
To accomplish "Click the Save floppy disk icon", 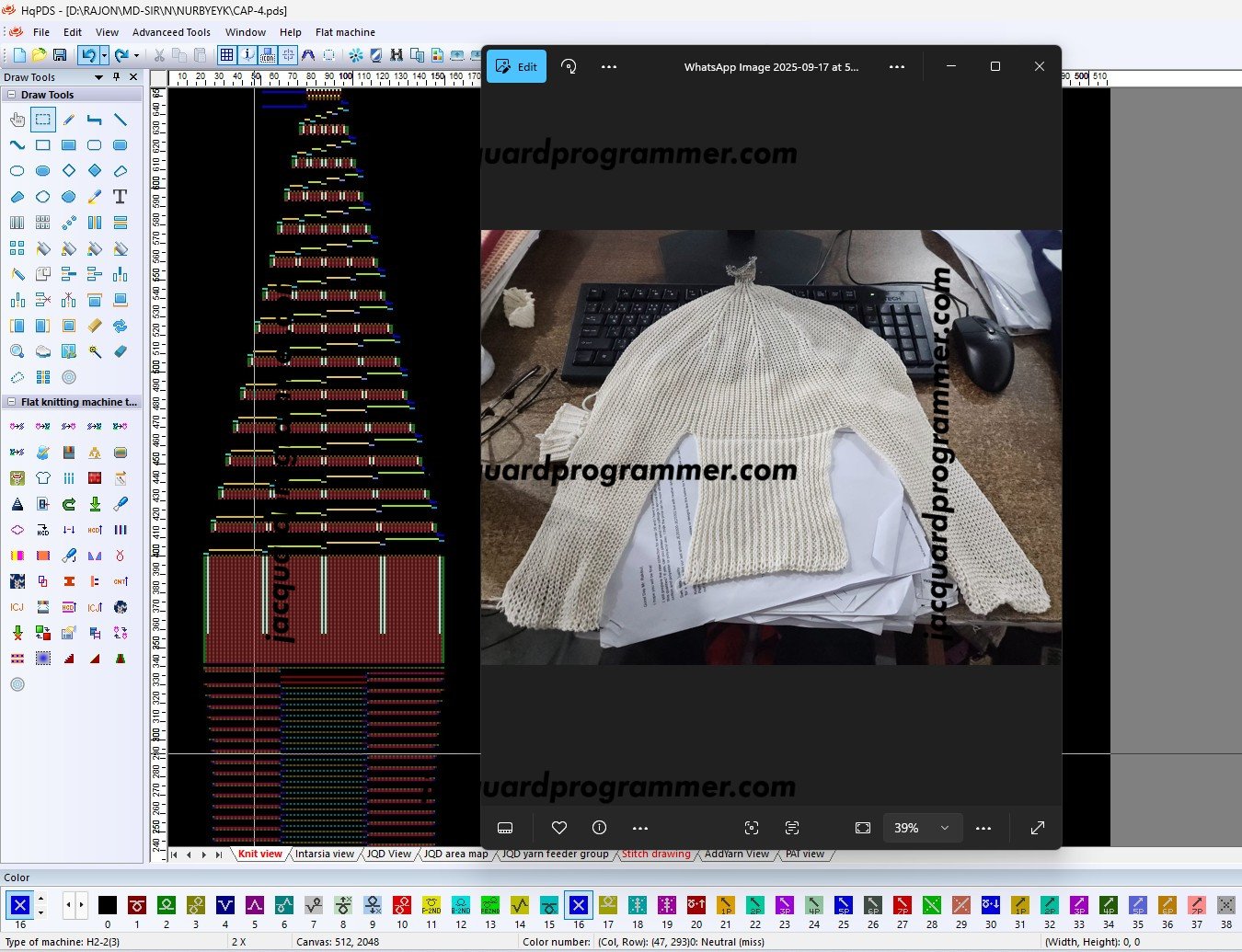I will point(60,55).
